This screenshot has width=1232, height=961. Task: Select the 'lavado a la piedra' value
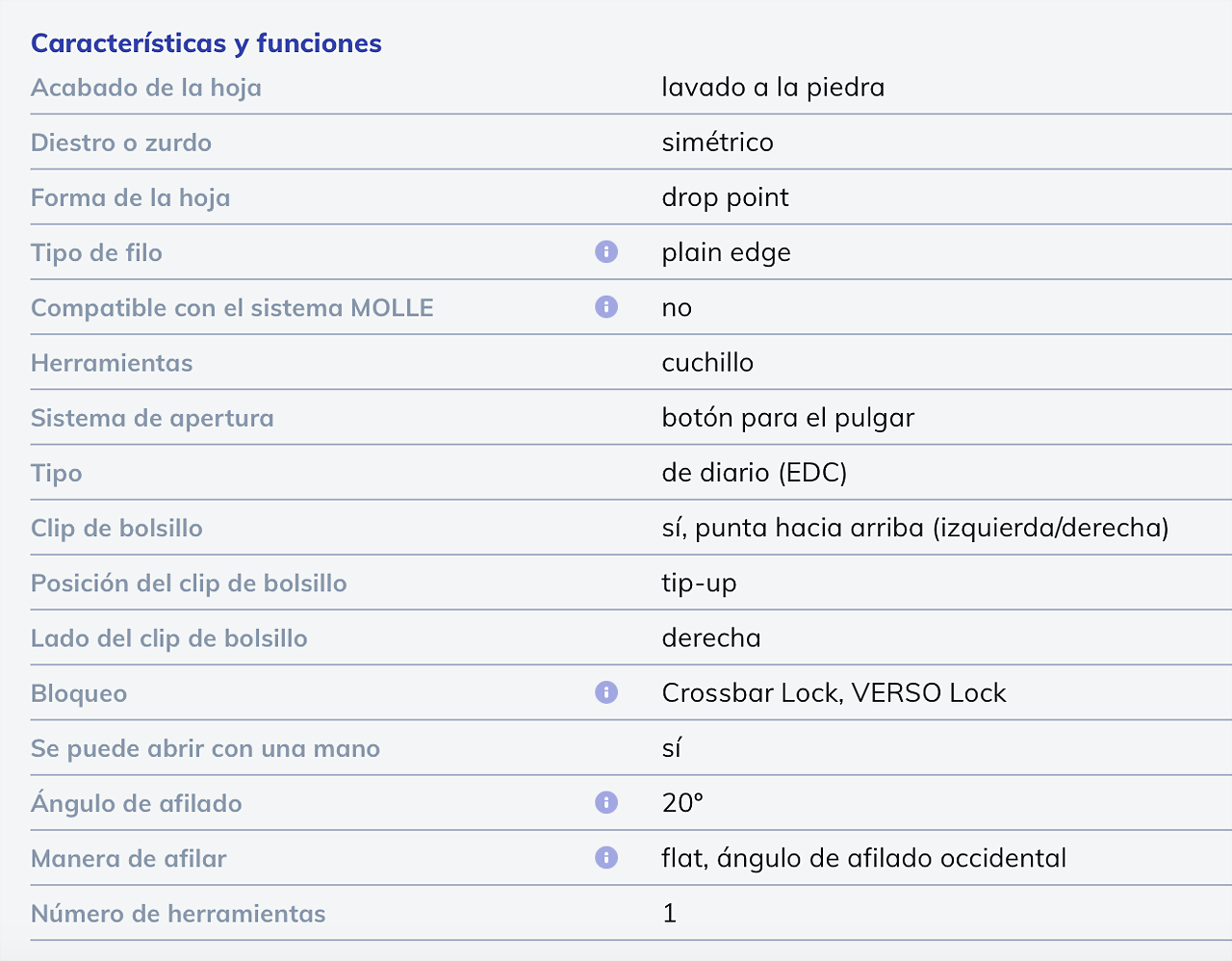[x=773, y=88]
